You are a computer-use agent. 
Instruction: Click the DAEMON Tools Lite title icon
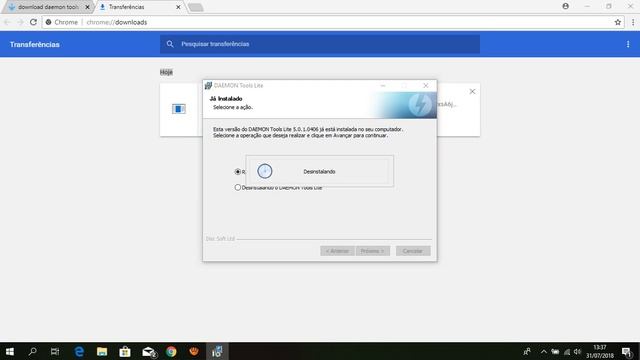click(208, 85)
